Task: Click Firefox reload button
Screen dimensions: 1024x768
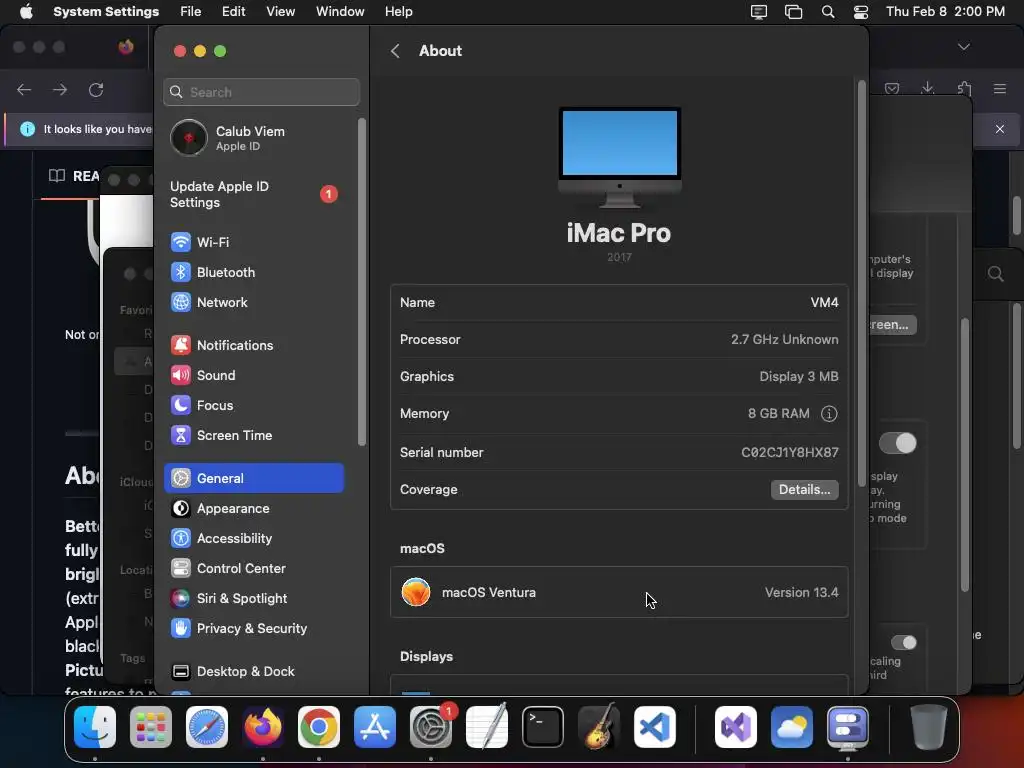Action: (96, 89)
